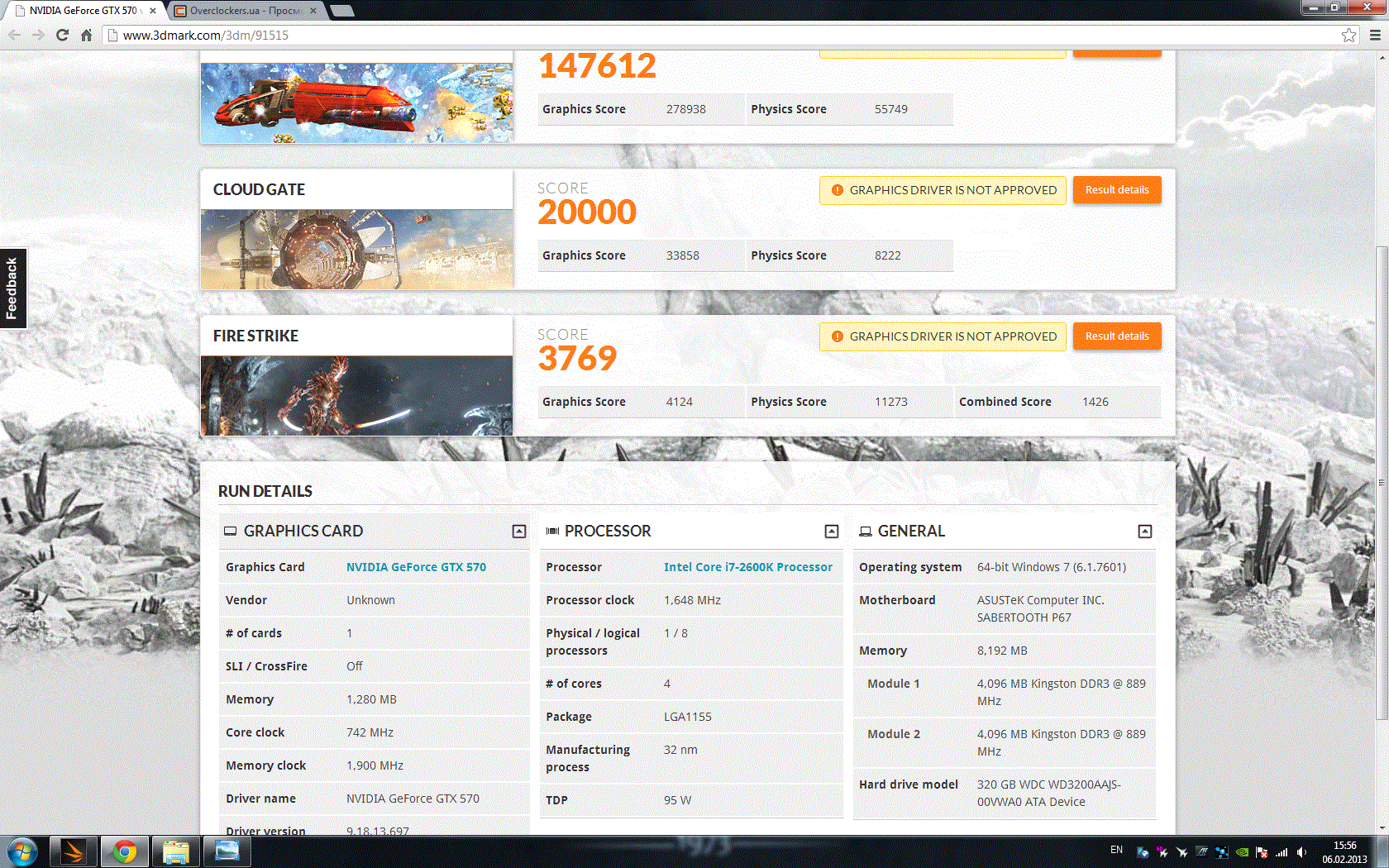Collapse the General section
This screenshot has width=1389, height=868.
coord(1145,532)
